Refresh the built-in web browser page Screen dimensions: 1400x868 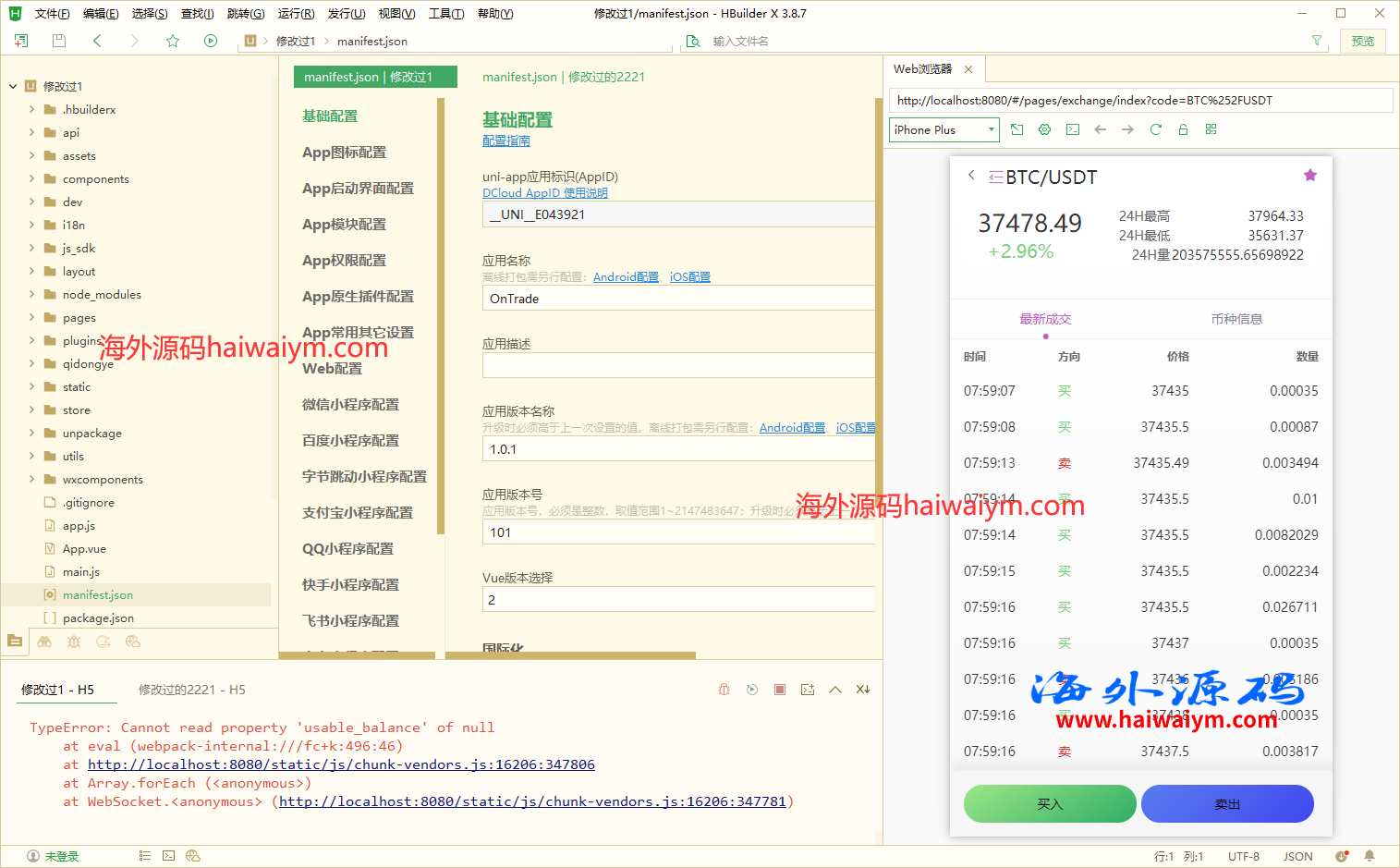[x=1155, y=129]
